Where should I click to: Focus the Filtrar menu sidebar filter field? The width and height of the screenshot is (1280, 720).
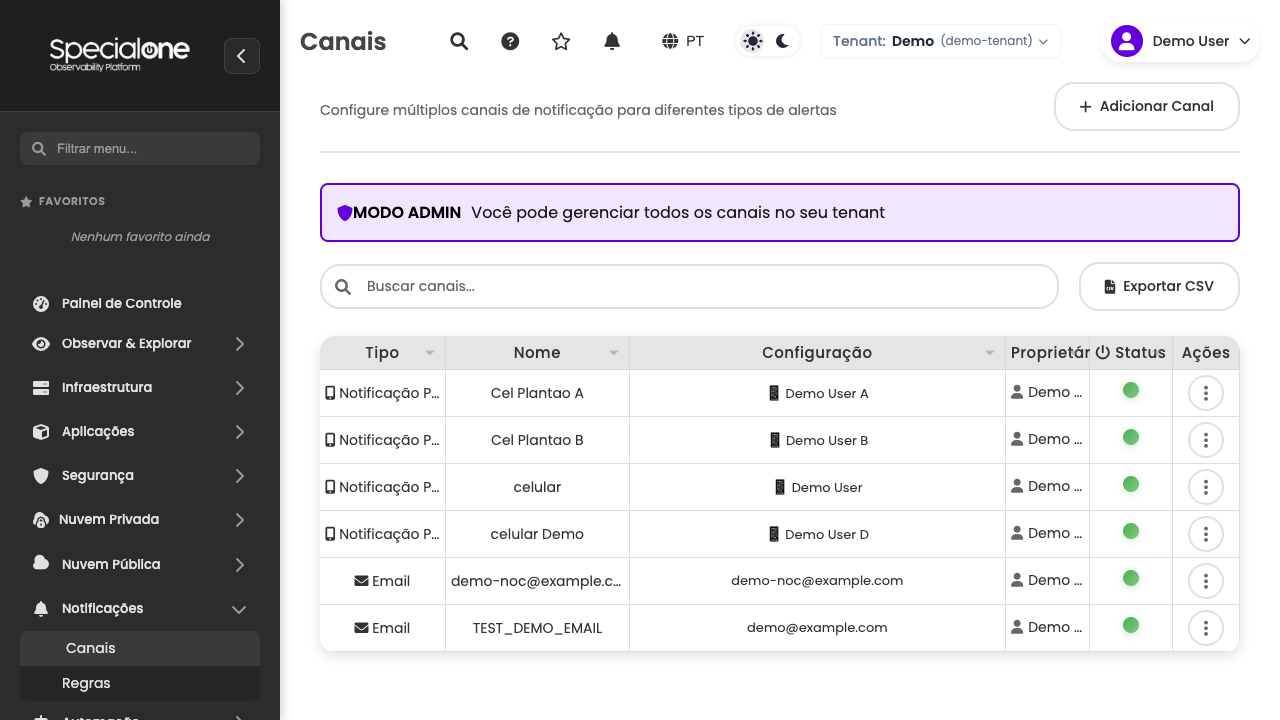point(140,148)
